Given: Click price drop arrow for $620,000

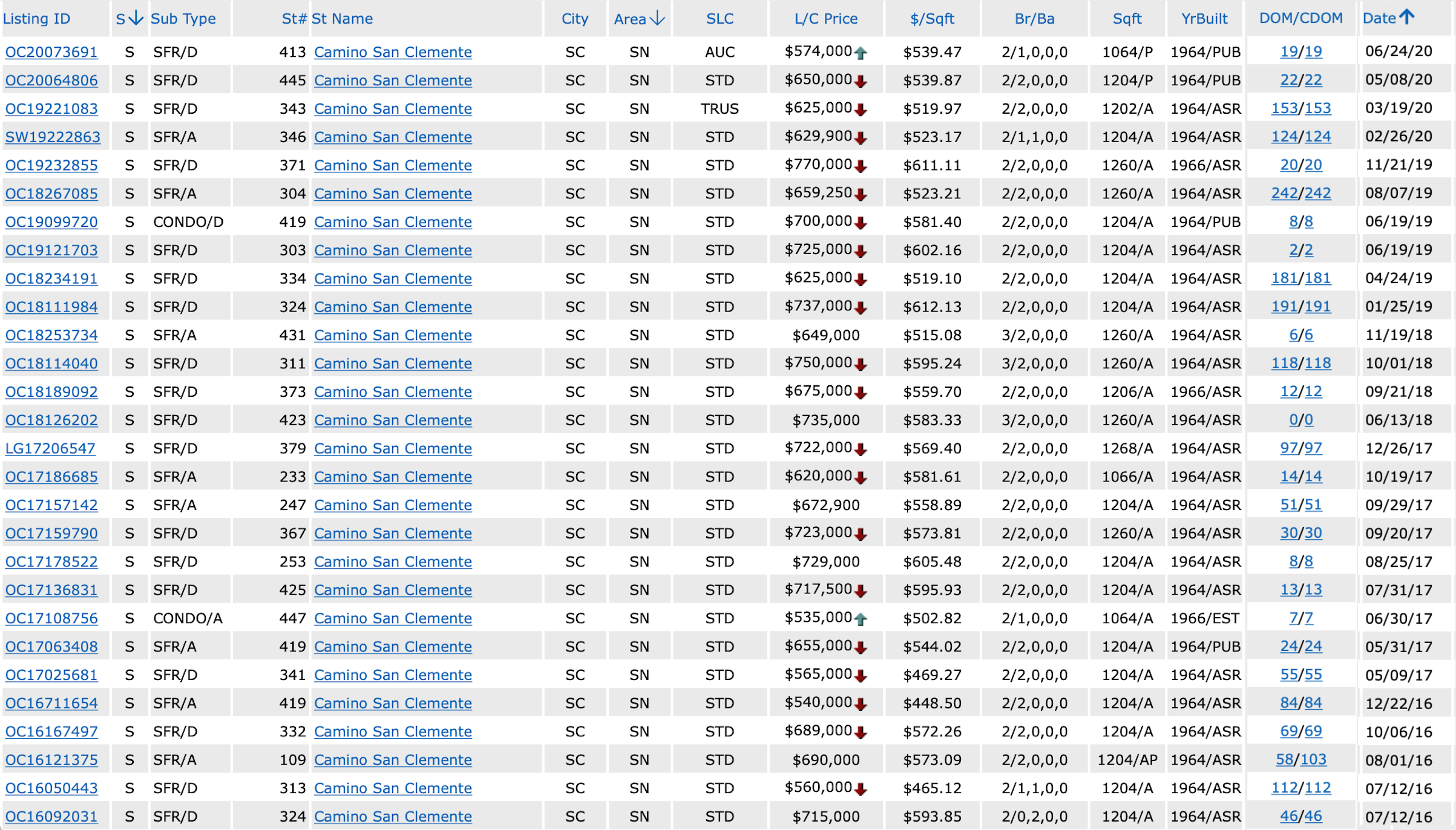Looking at the screenshot, I should [860, 477].
